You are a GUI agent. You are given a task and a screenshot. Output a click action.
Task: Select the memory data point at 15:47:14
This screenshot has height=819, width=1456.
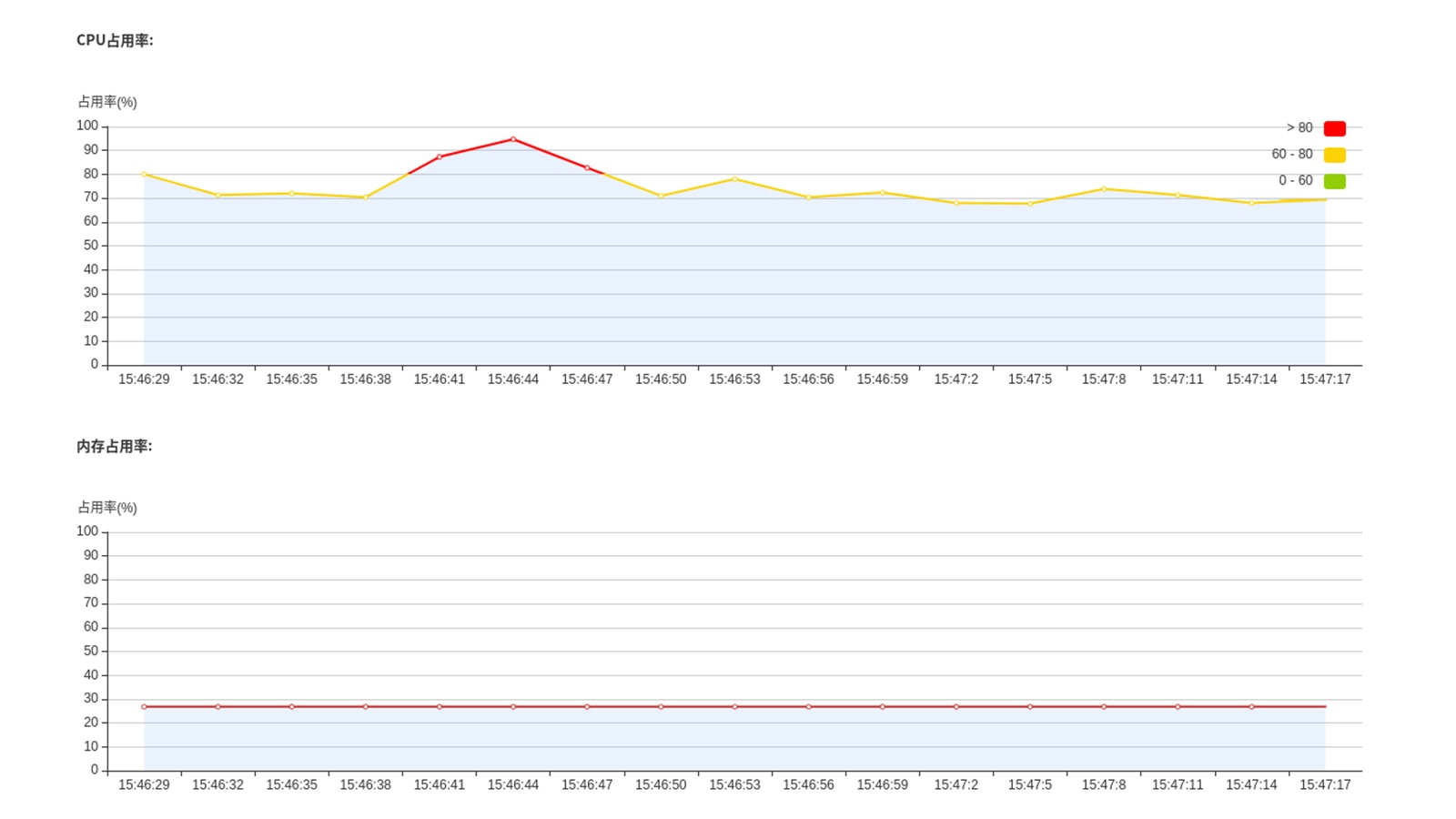1251,707
